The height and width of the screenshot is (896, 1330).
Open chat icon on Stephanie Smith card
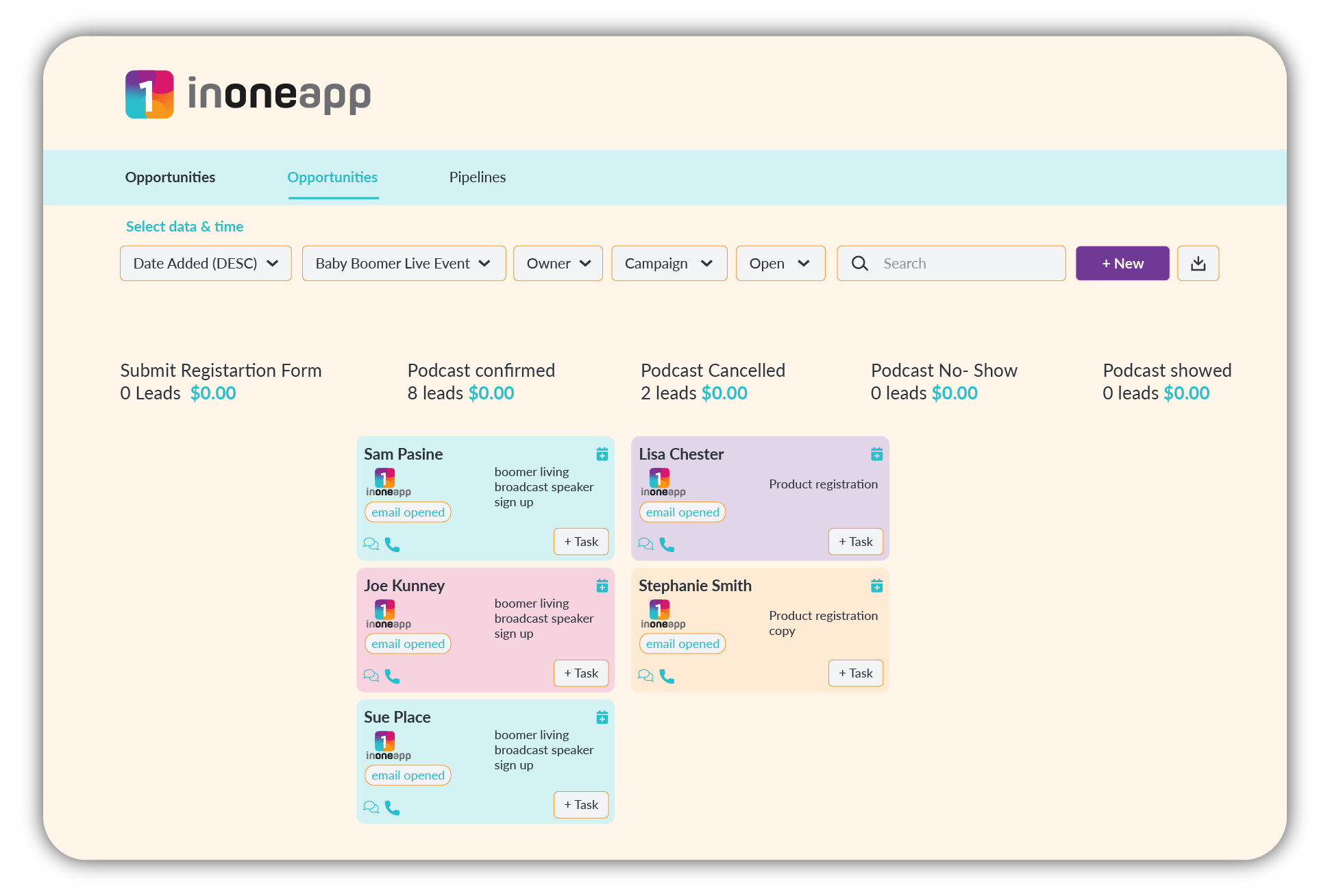pyautogui.click(x=645, y=675)
